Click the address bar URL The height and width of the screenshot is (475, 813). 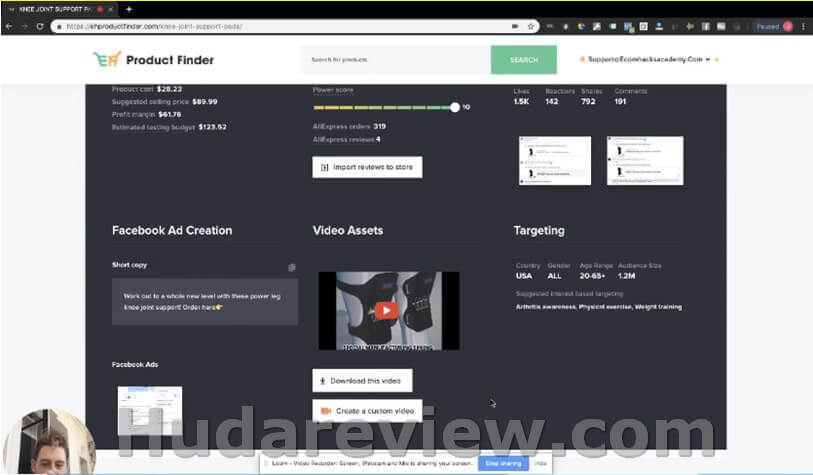click(x=155, y=26)
